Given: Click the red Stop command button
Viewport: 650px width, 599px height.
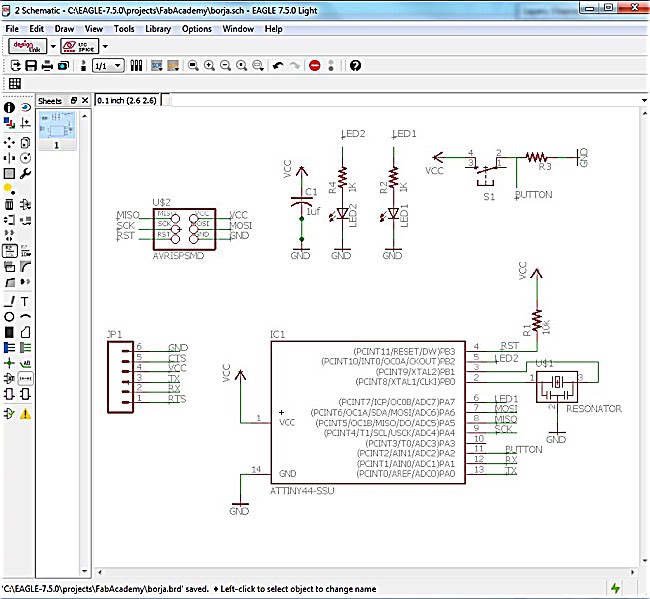Looking at the screenshot, I should point(315,65).
